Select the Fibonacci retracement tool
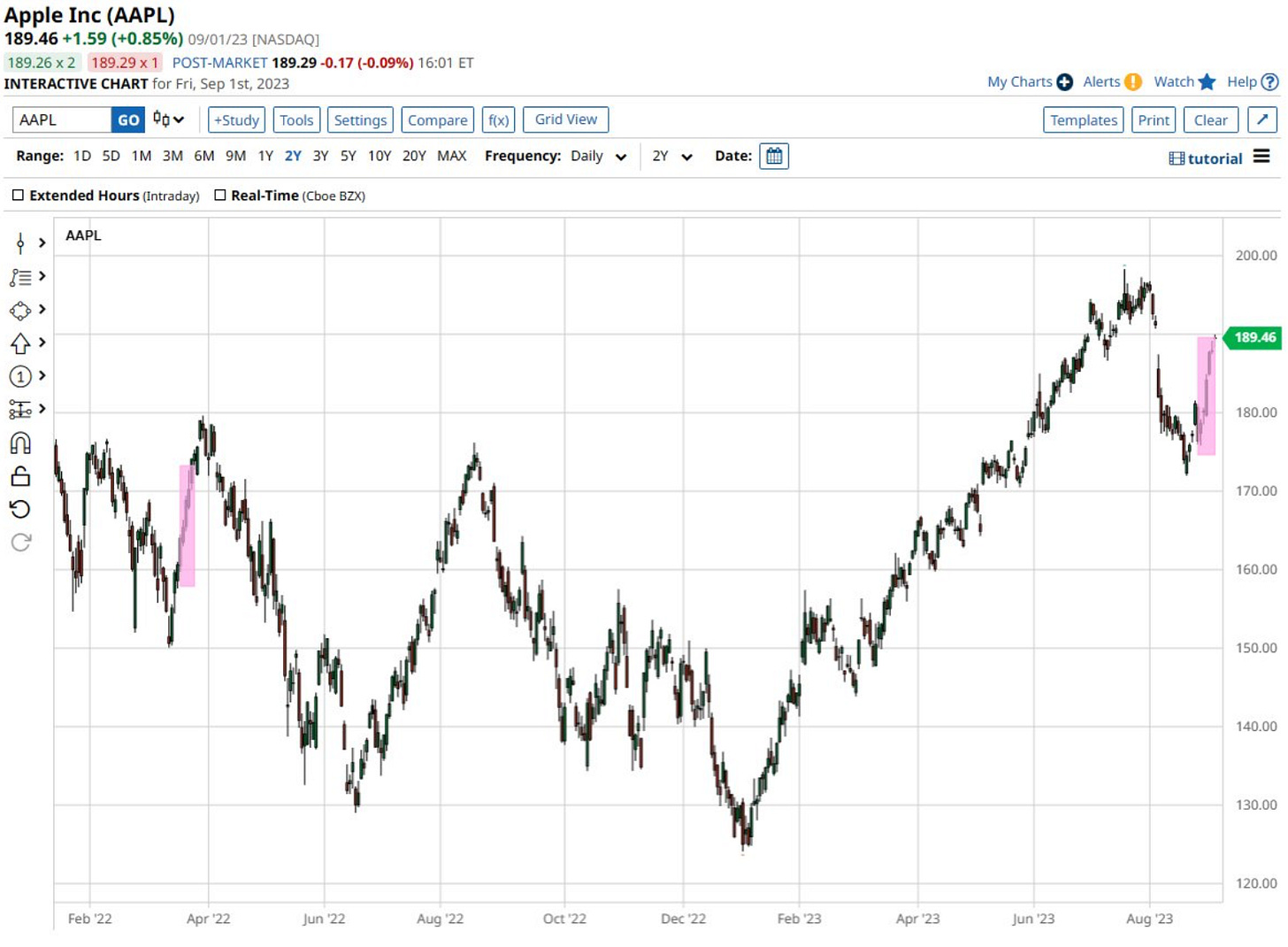Screen dimensions: 1288x947 click(x=20, y=278)
